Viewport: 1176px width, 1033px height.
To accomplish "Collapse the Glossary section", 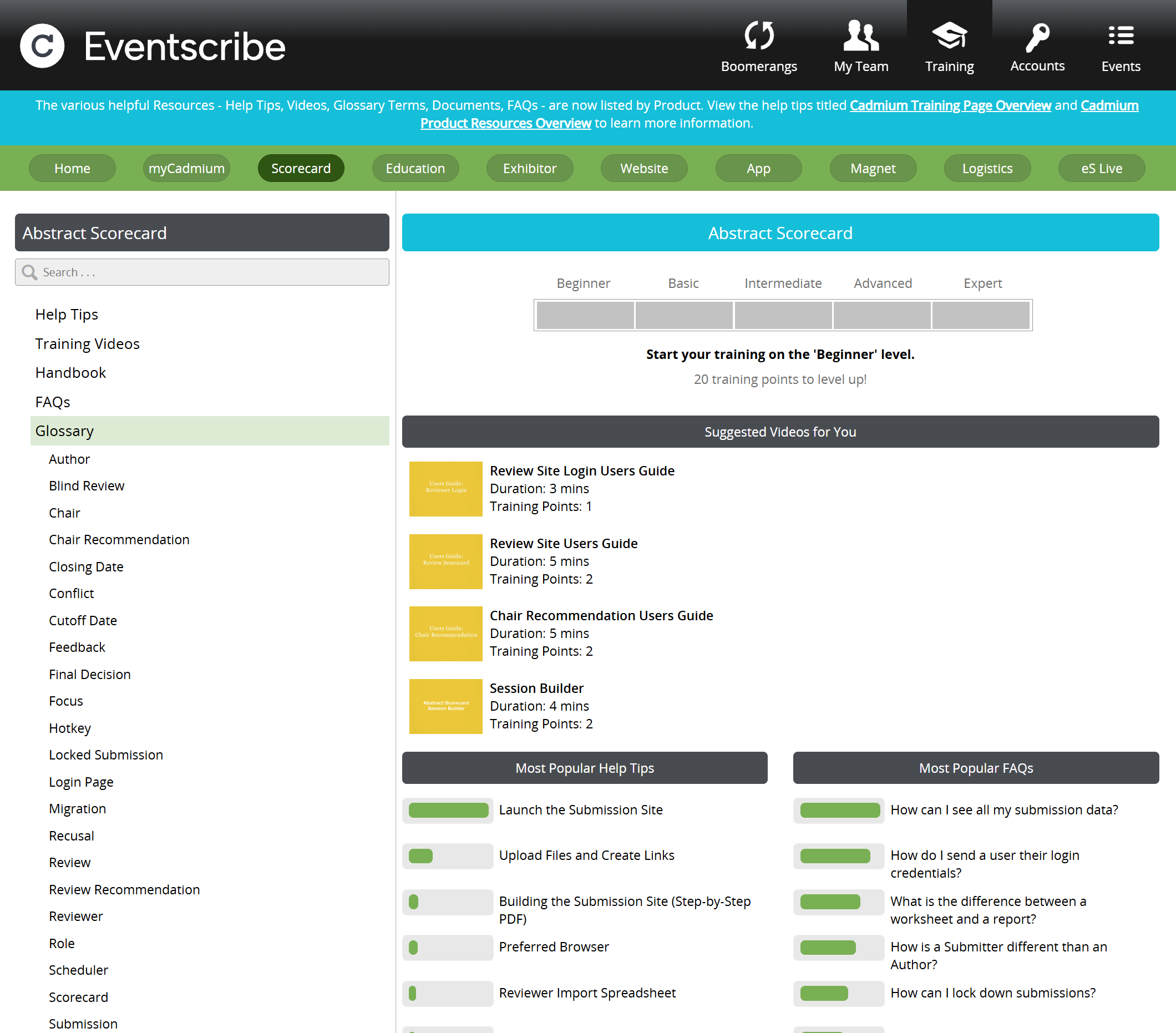I will pos(210,431).
